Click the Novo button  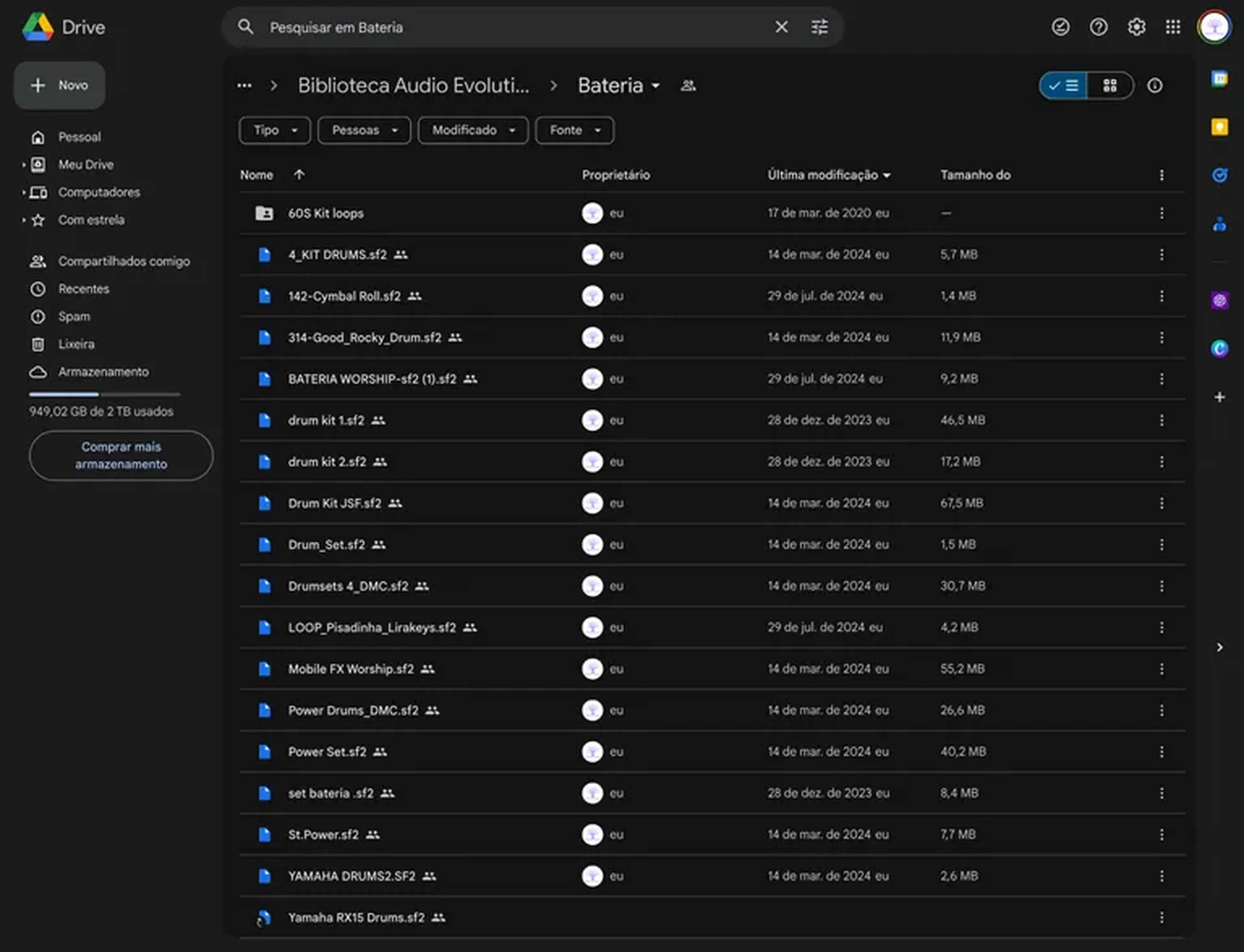[60, 85]
